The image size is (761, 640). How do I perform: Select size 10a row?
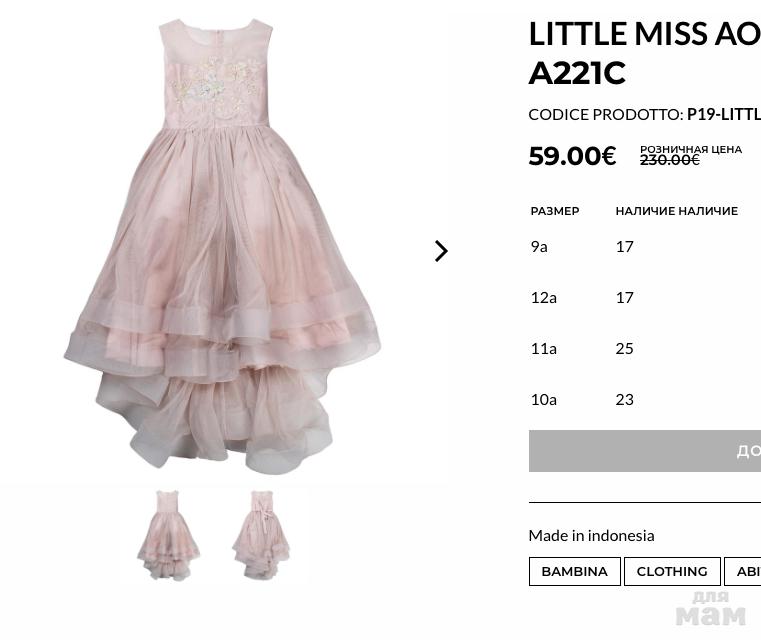click(x=543, y=399)
